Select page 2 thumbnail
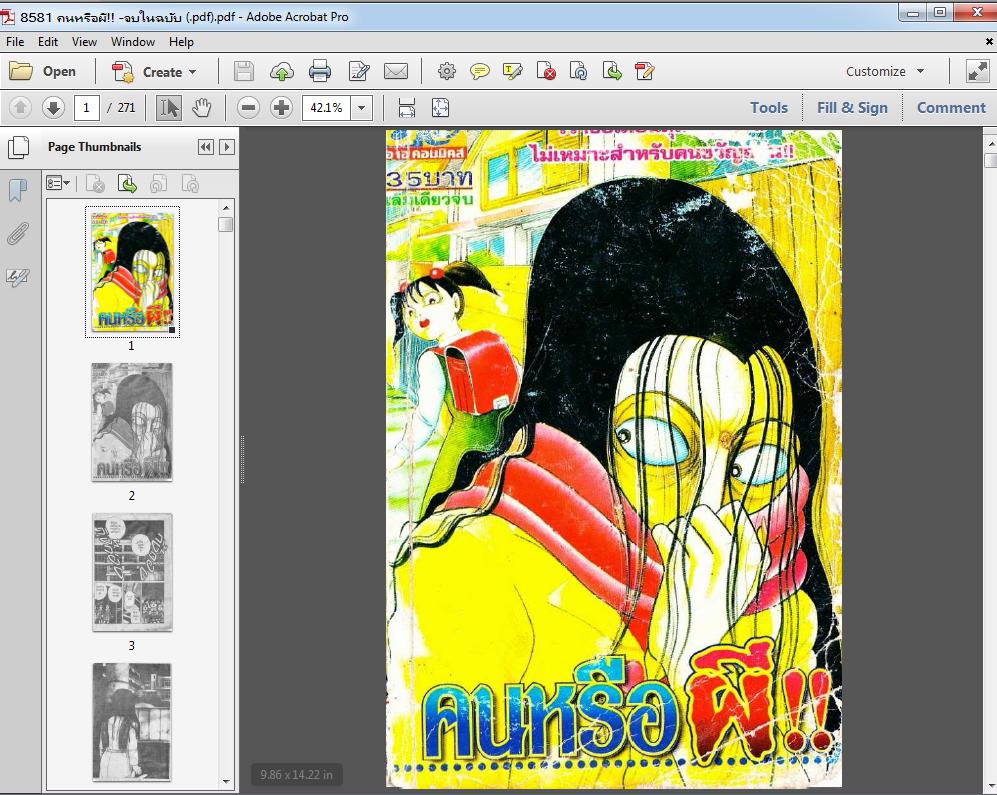This screenshot has width=997, height=795. pos(132,422)
